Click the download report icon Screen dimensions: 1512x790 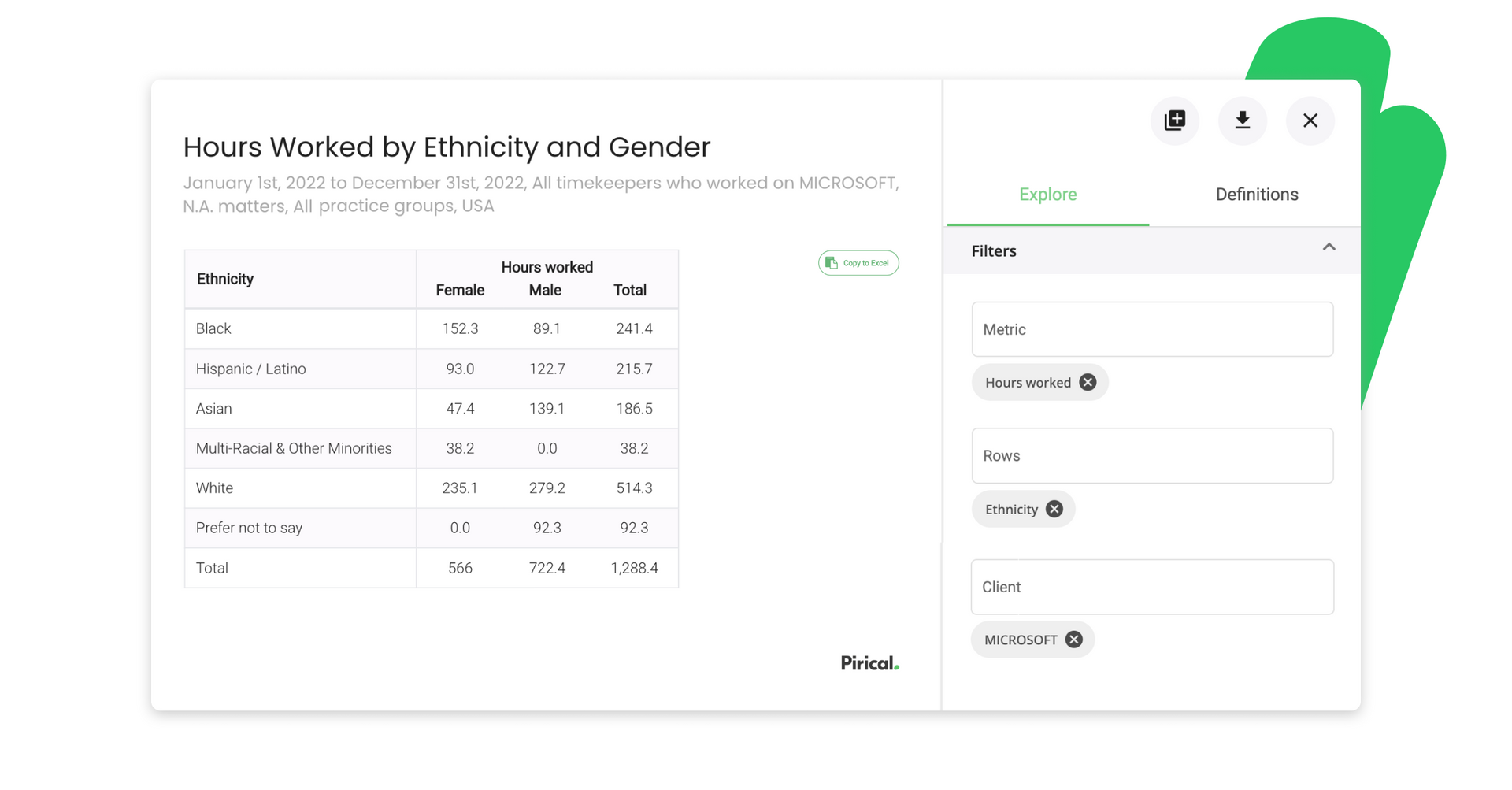click(1242, 121)
